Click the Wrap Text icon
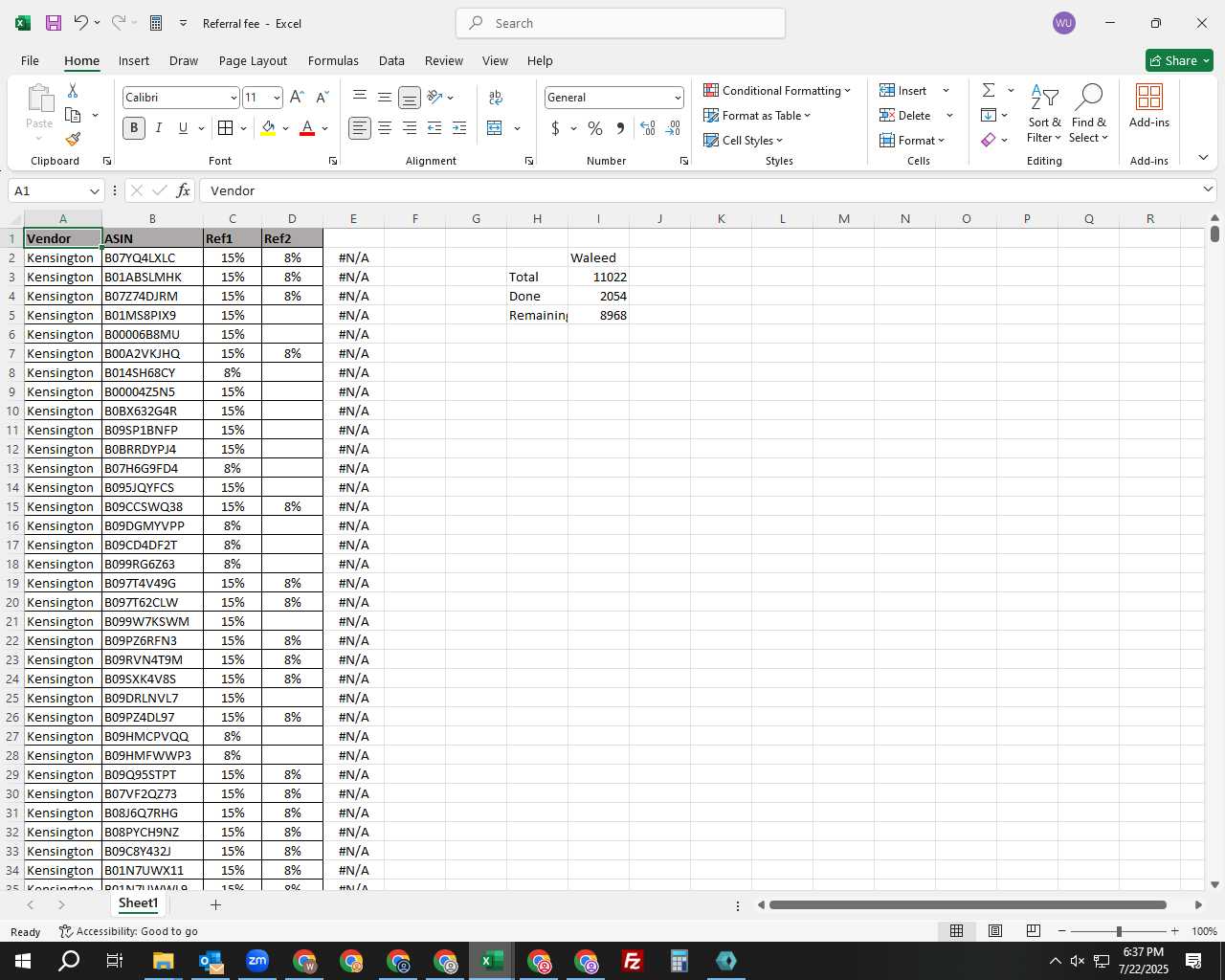This screenshot has width=1225, height=980. pyautogui.click(x=496, y=98)
